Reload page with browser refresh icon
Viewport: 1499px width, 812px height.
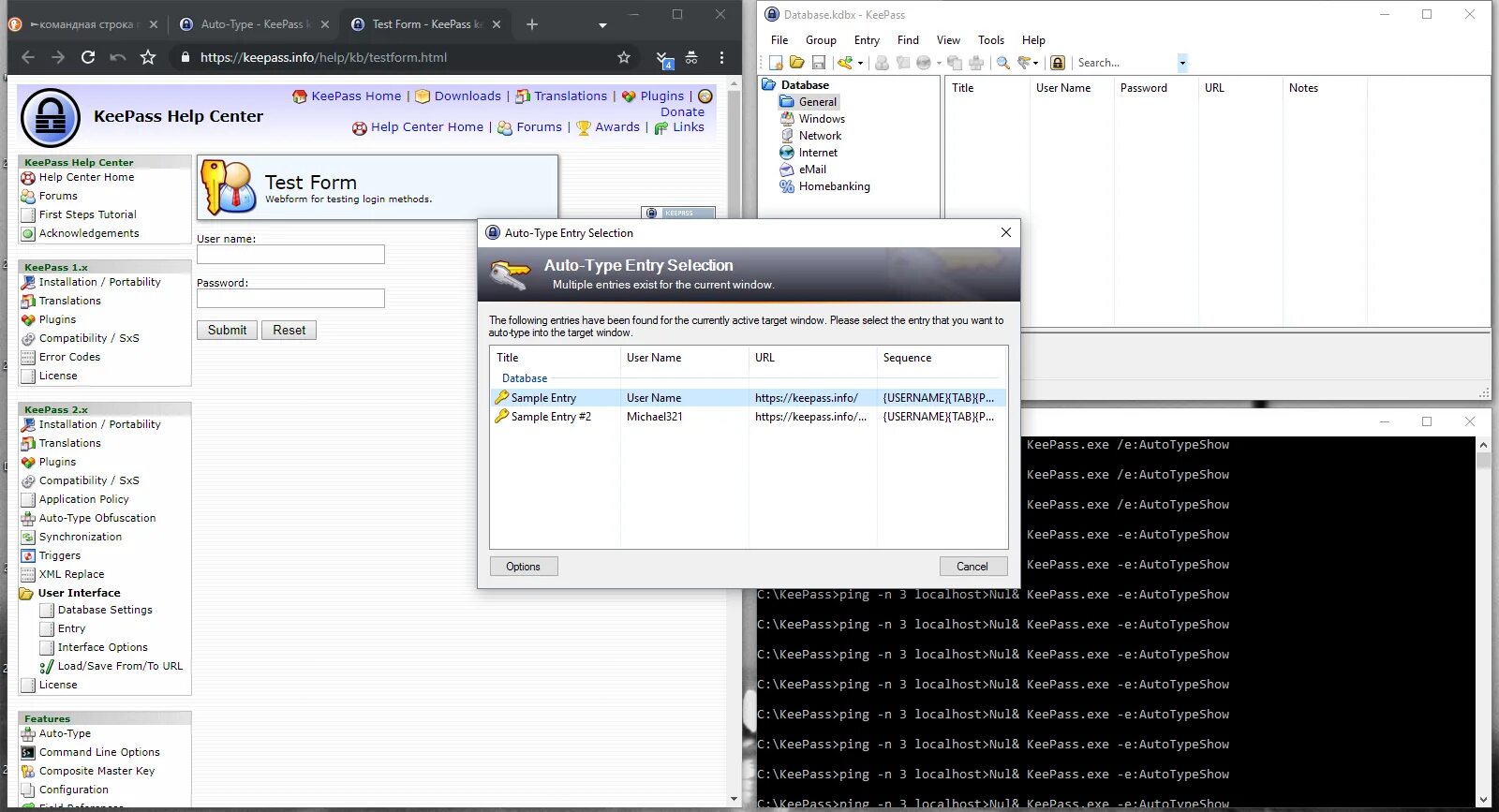point(88,57)
